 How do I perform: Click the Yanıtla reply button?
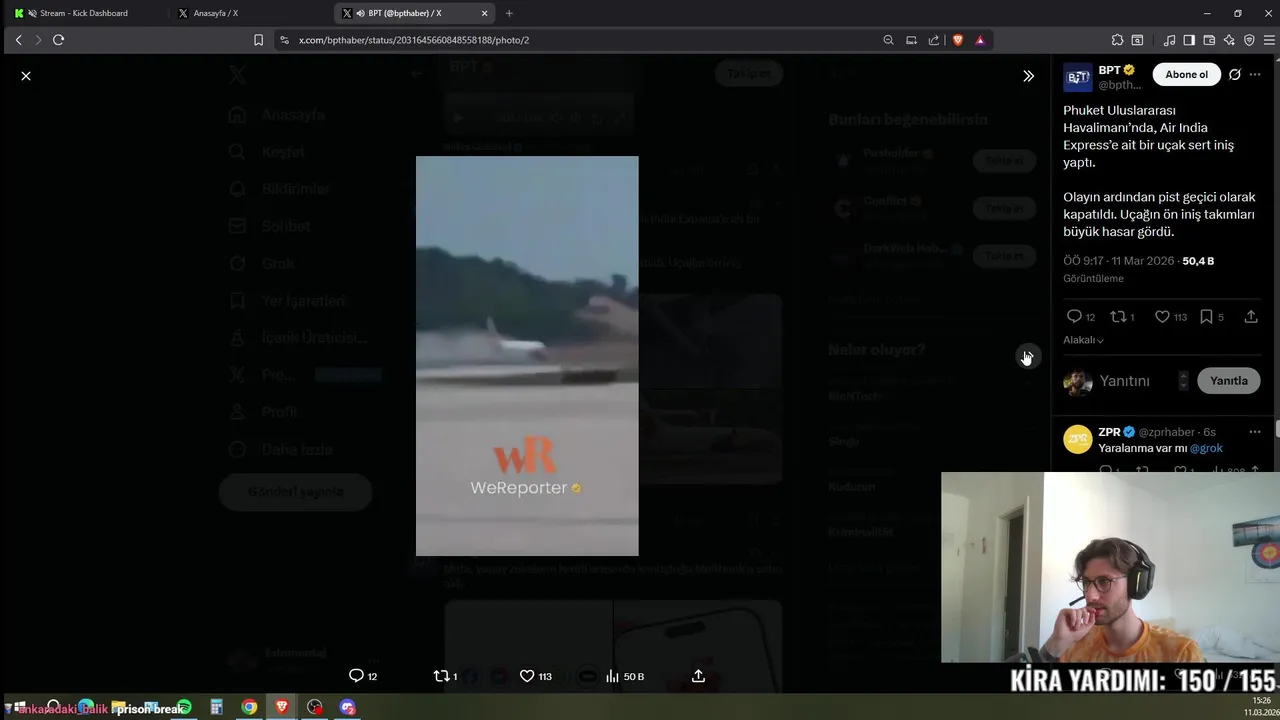click(x=1229, y=381)
